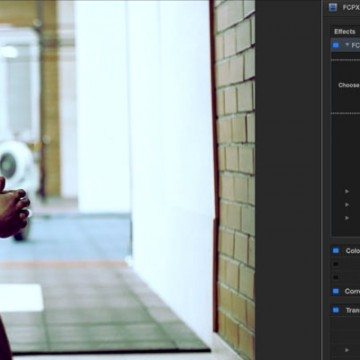Select the highlighted FCPX effect row name

(x=355, y=45)
